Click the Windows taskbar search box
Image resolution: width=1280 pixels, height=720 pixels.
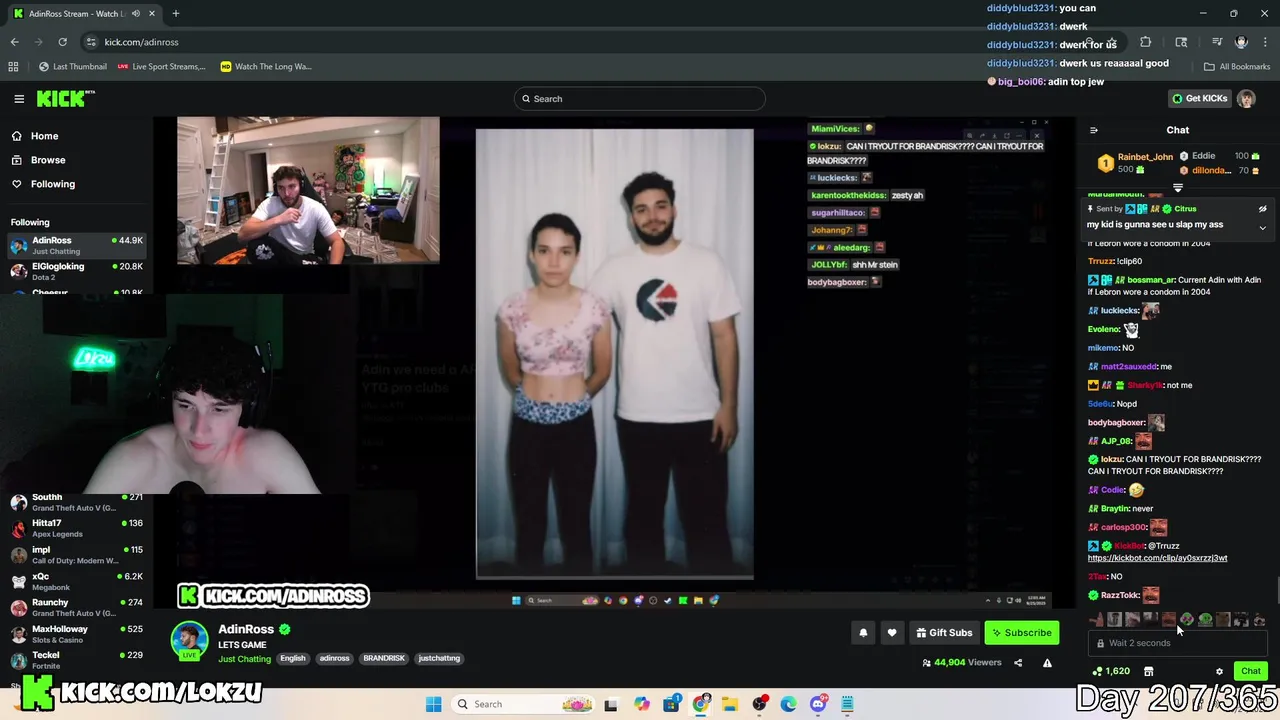pos(522,704)
